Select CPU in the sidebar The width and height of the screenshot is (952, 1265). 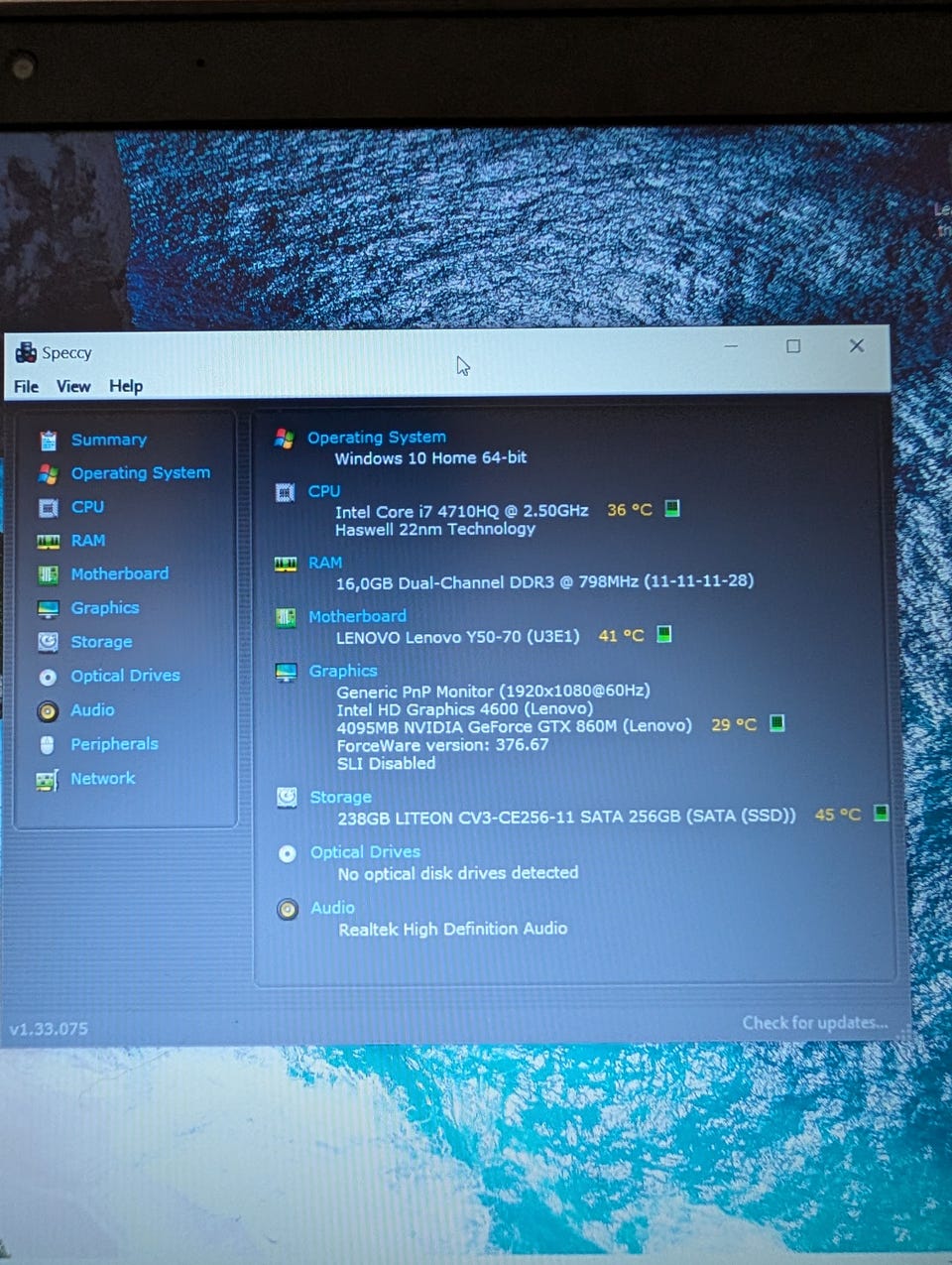tap(87, 507)
